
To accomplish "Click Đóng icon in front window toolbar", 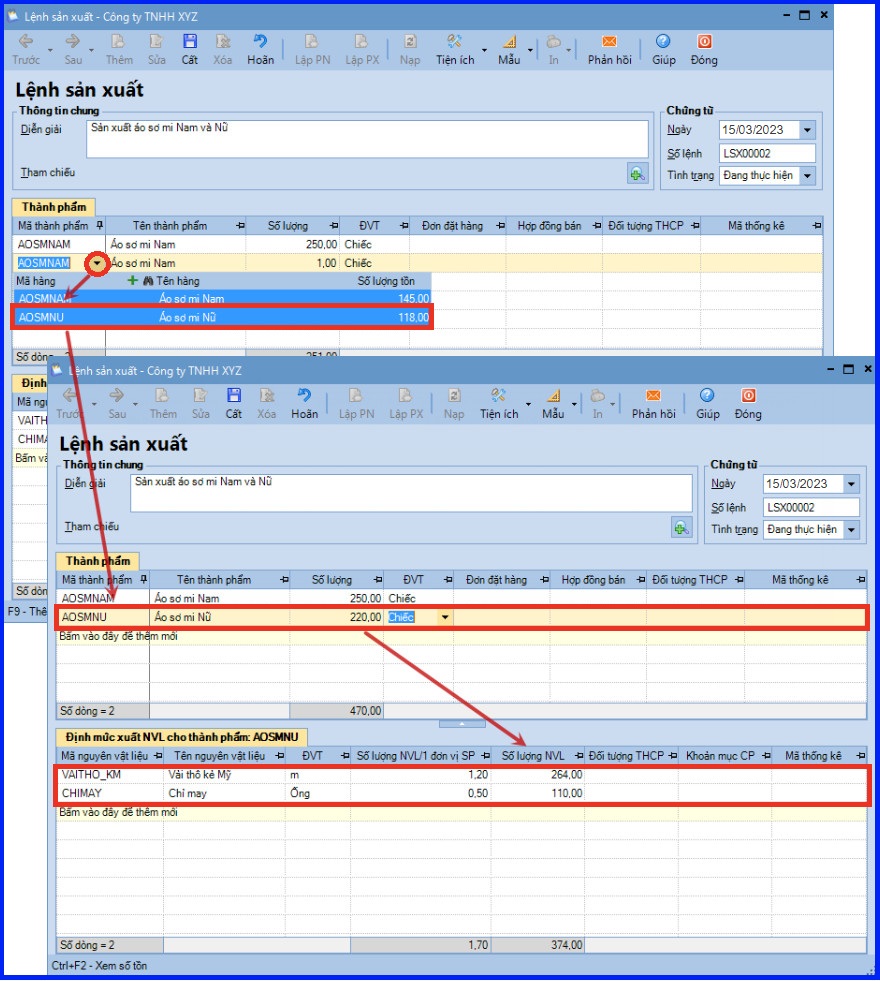I will click(x=748, y=395).
